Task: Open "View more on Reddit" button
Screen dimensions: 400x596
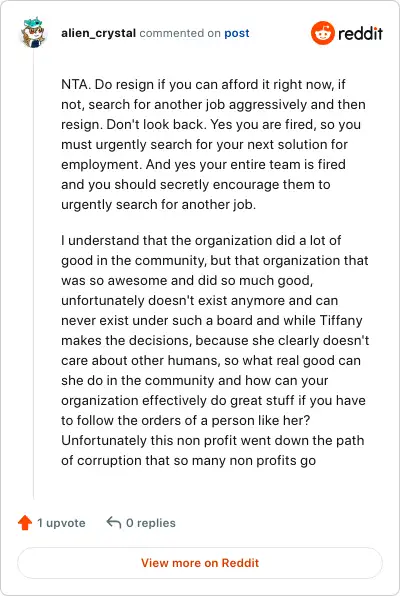Action: click(200, 563)
